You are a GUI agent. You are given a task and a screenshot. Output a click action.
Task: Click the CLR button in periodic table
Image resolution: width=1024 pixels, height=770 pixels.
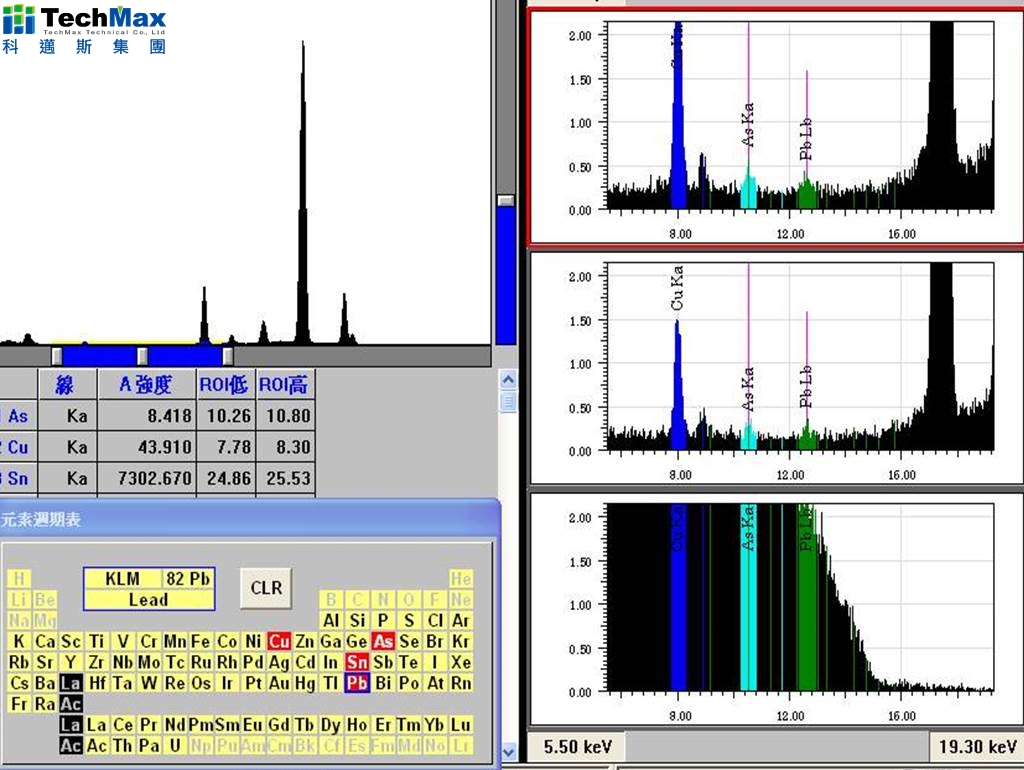point(266,588)
